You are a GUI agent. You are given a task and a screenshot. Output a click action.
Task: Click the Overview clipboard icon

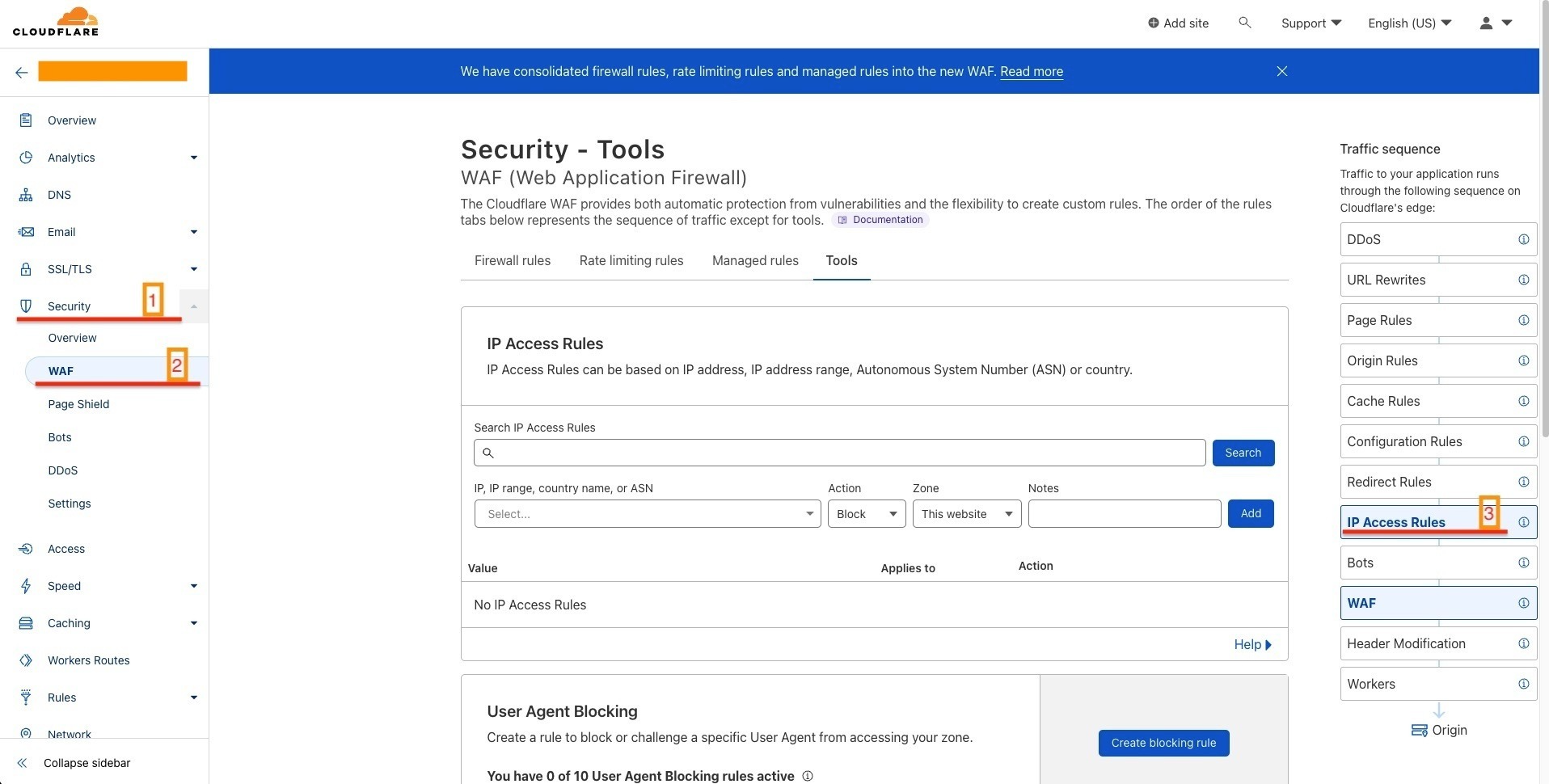click(26, 120)
